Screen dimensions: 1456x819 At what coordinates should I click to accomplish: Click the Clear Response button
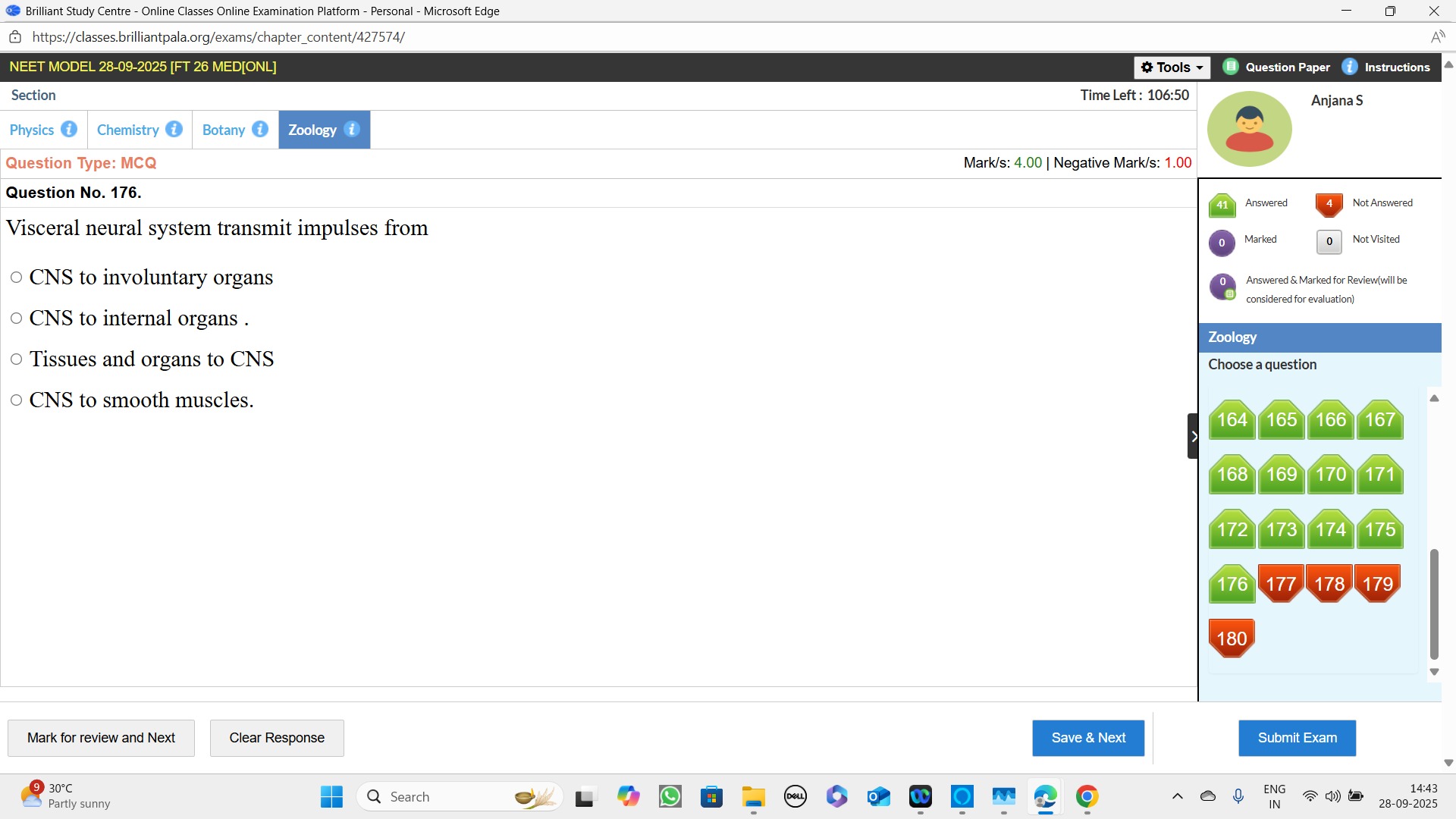click(277, 738)
